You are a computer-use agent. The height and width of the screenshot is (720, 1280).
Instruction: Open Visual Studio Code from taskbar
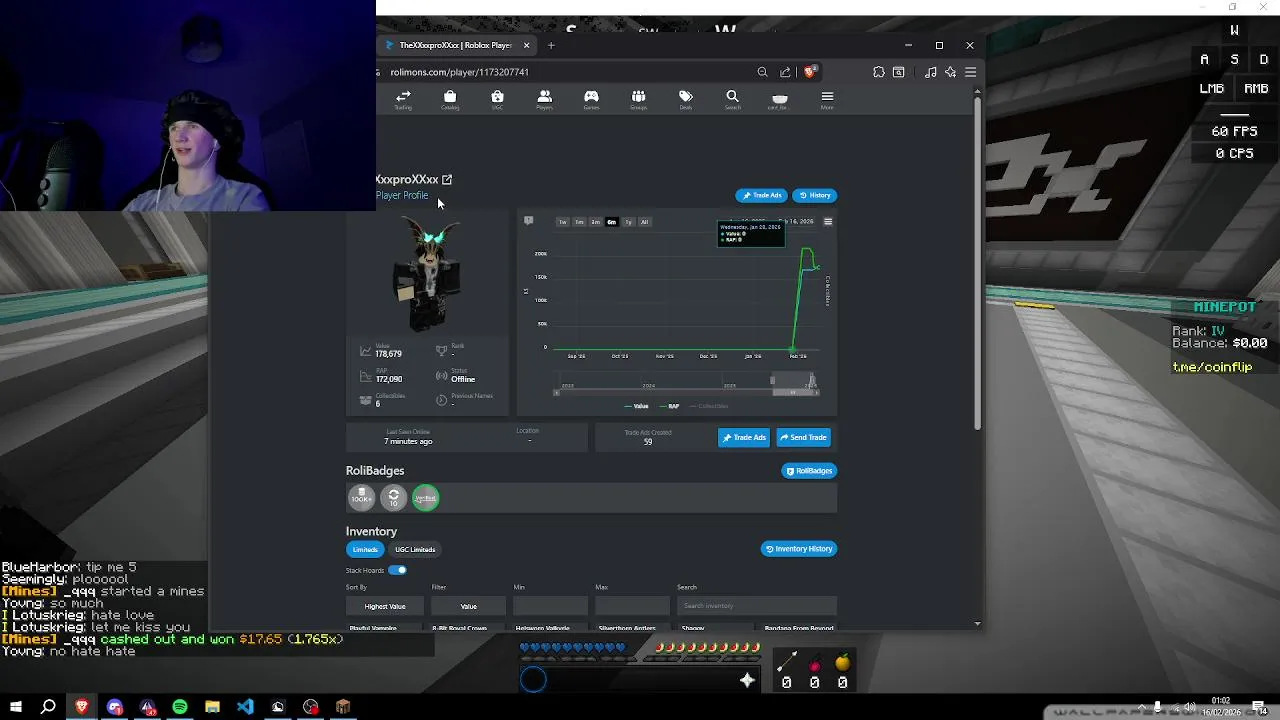(x=245, y=707)
